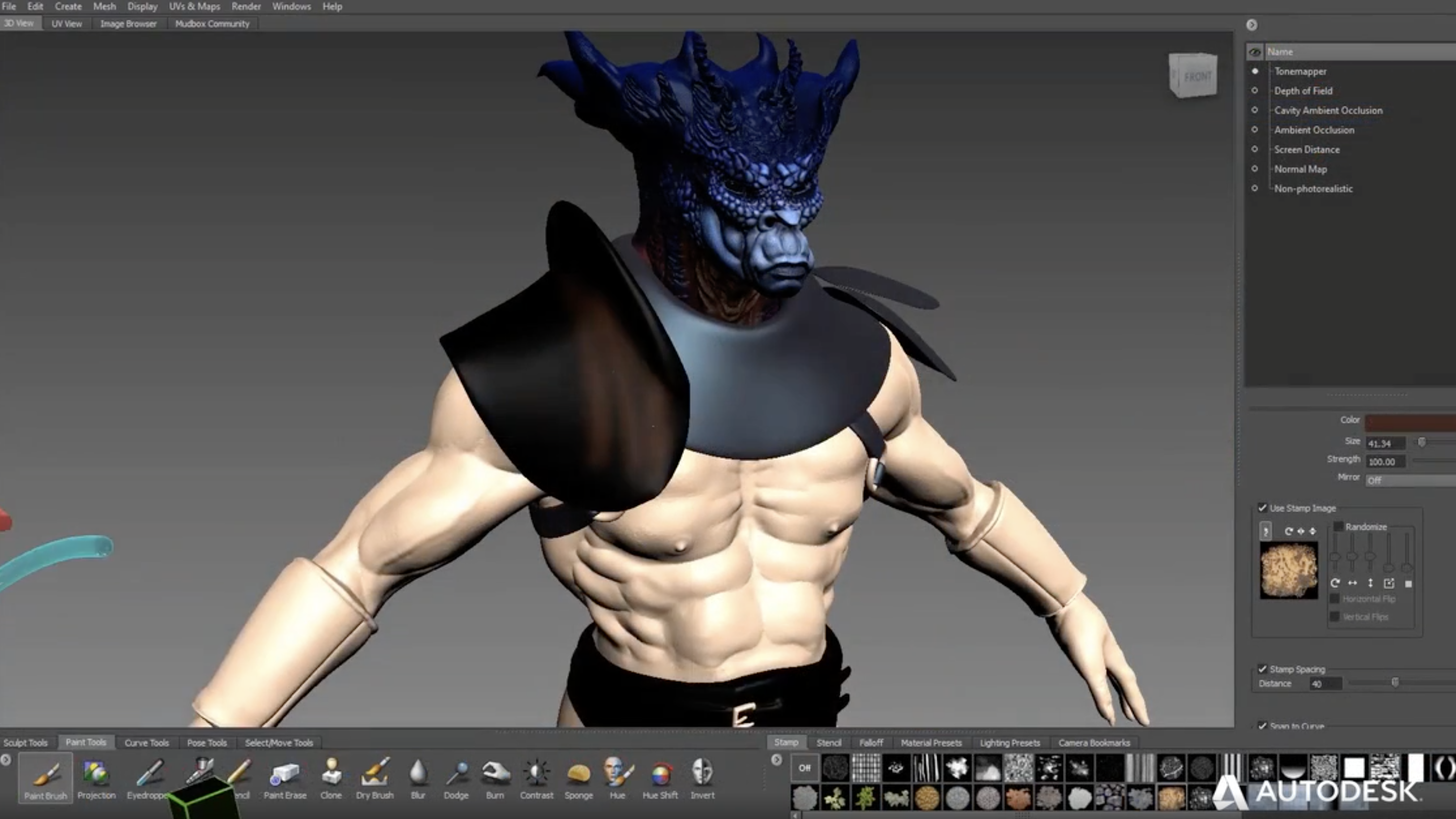Select the Pencil tool

pyautogui.click(x=240, y=778)
